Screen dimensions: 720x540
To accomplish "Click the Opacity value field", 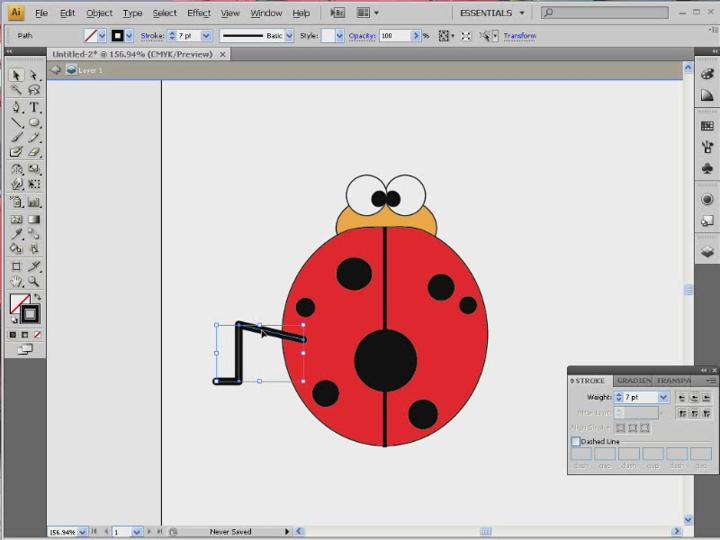I will tap(395, 35).
